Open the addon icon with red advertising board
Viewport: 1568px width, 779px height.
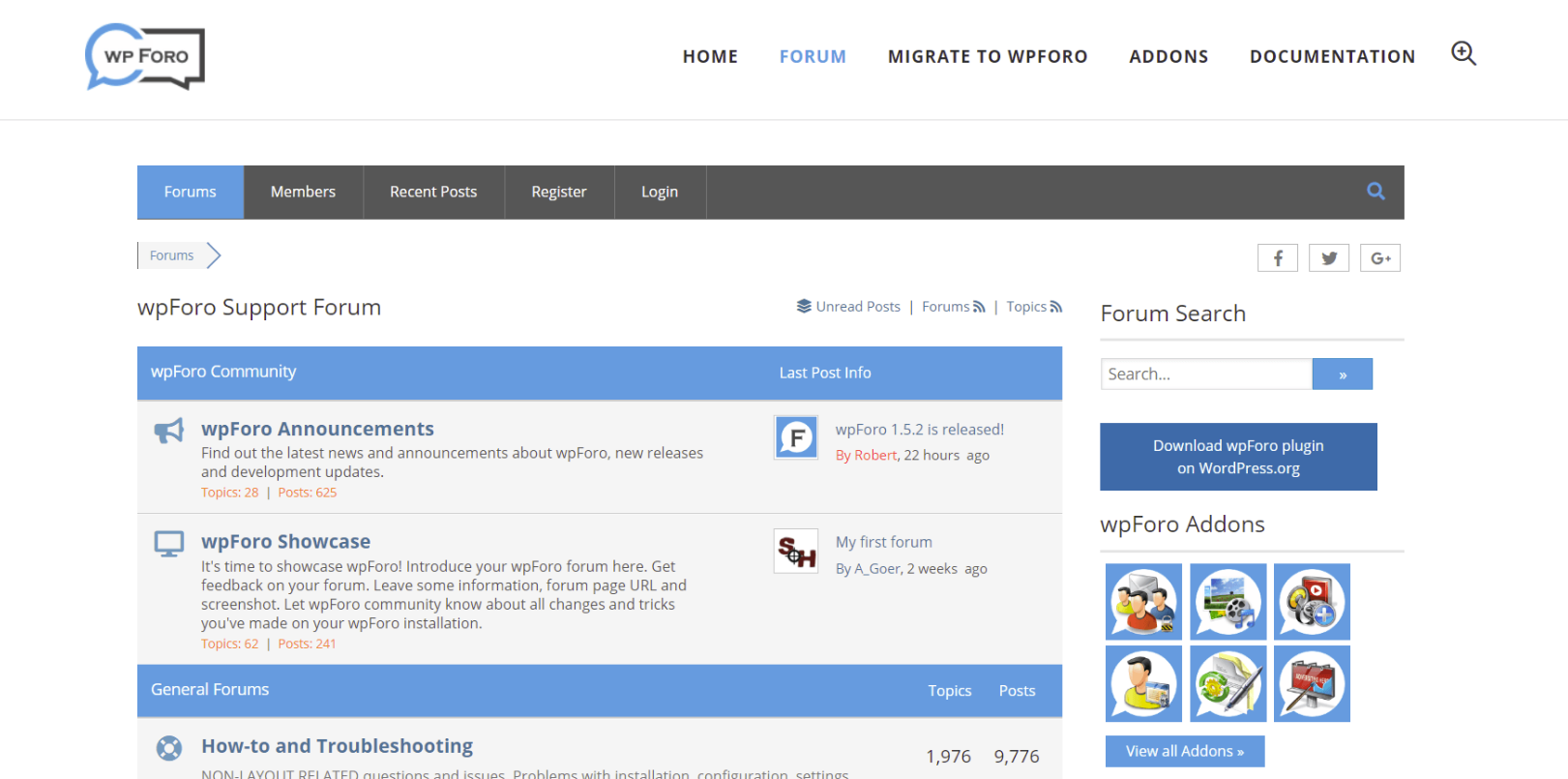coord(1312,684)
